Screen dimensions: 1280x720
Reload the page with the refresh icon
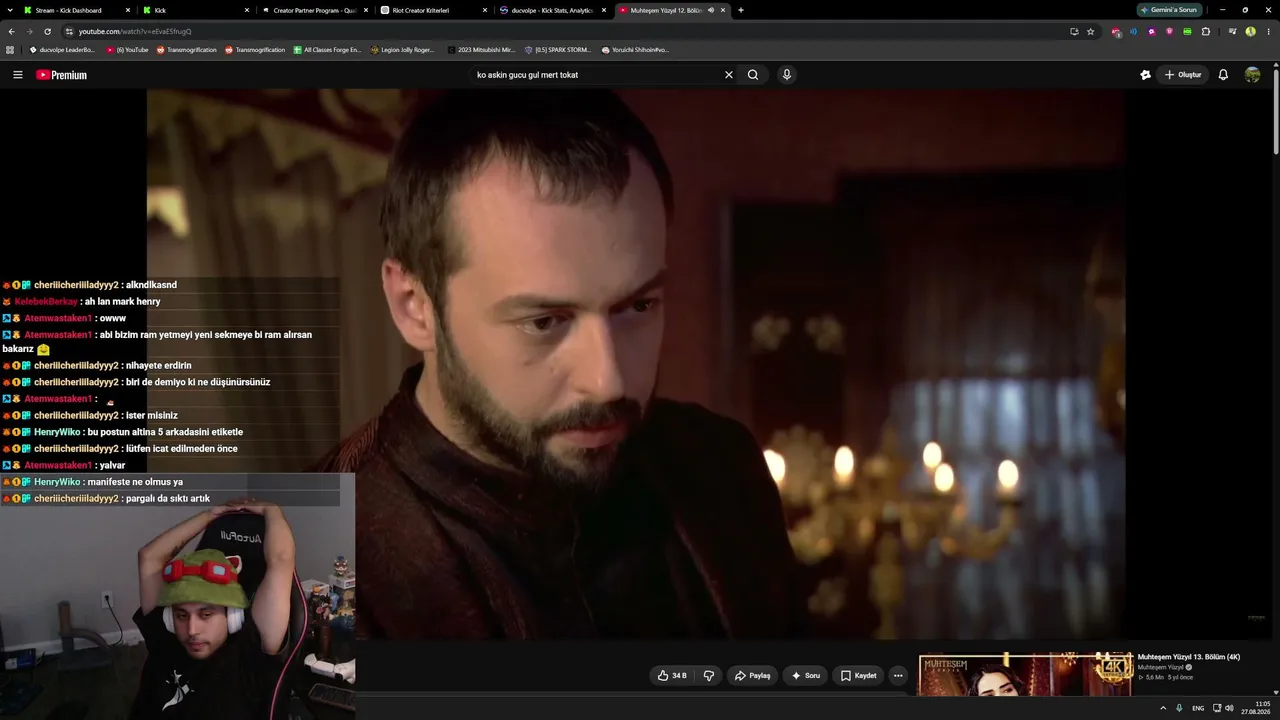tap(47, 31)
